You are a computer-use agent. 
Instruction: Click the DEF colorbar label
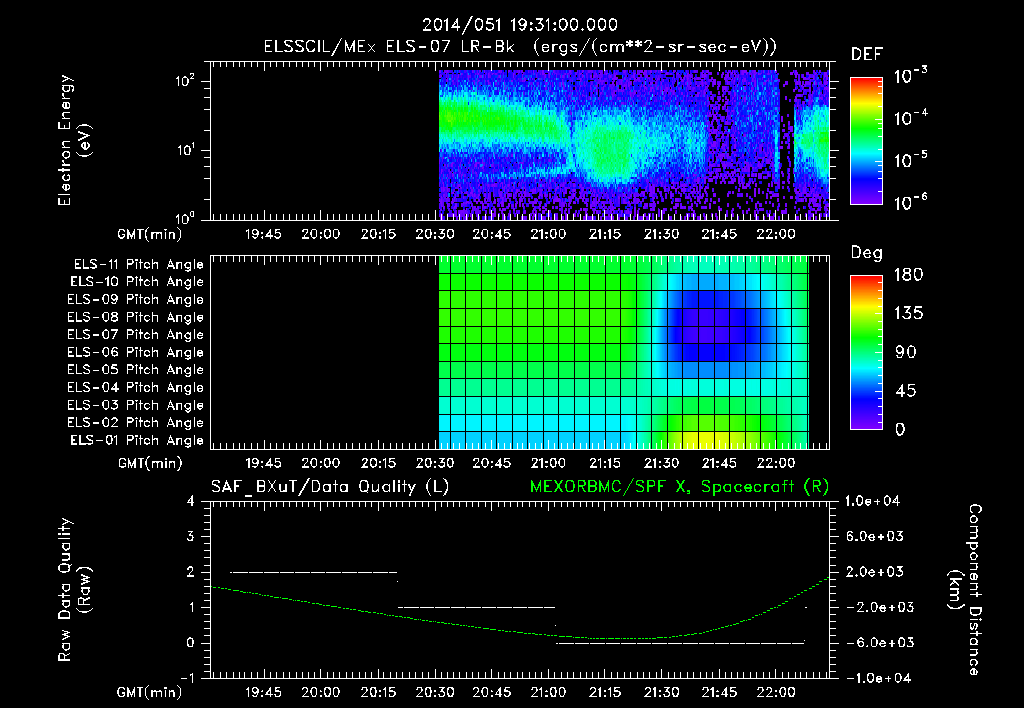pos(866,55)
